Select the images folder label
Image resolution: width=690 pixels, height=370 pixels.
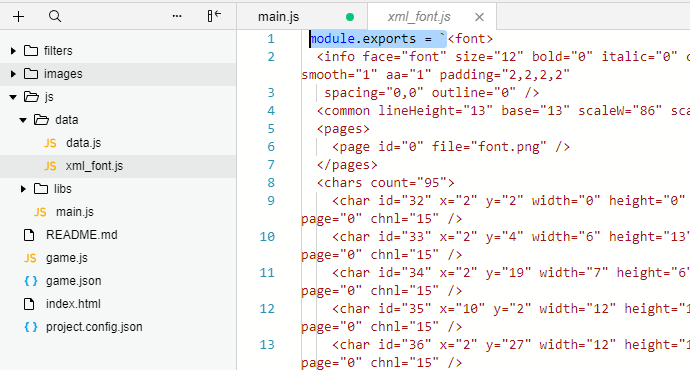coord(63,74)
